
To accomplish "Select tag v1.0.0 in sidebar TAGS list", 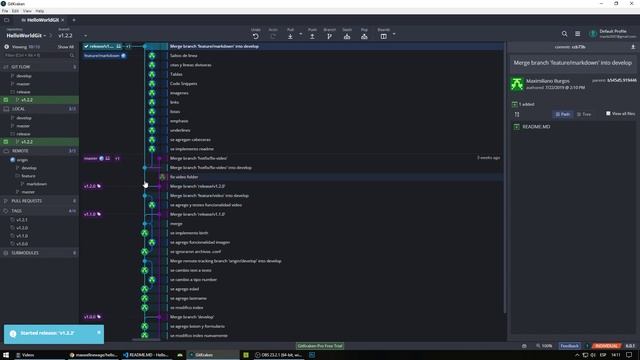I will (x=22, y=244).
